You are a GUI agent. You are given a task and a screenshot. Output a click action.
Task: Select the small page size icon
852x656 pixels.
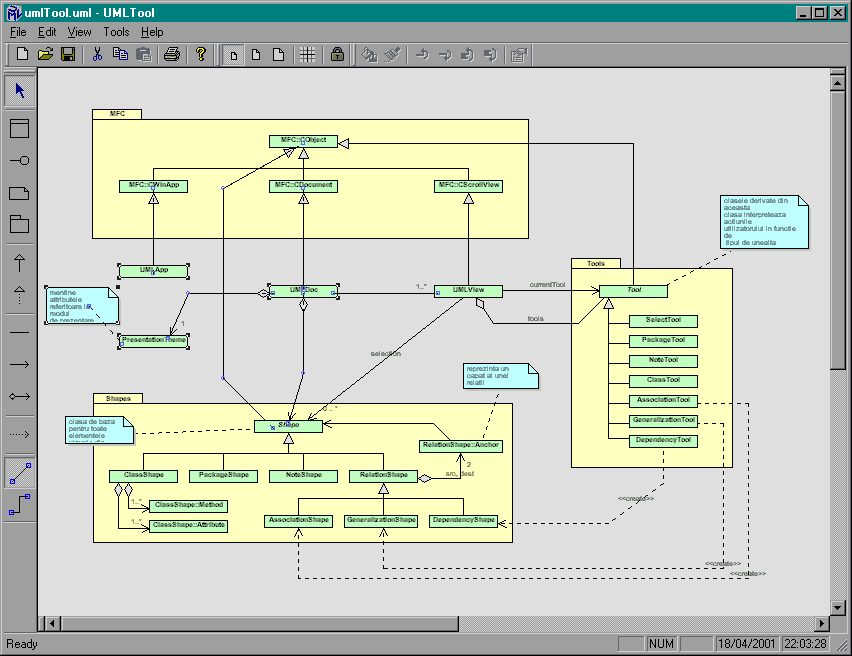coord(234,55)
